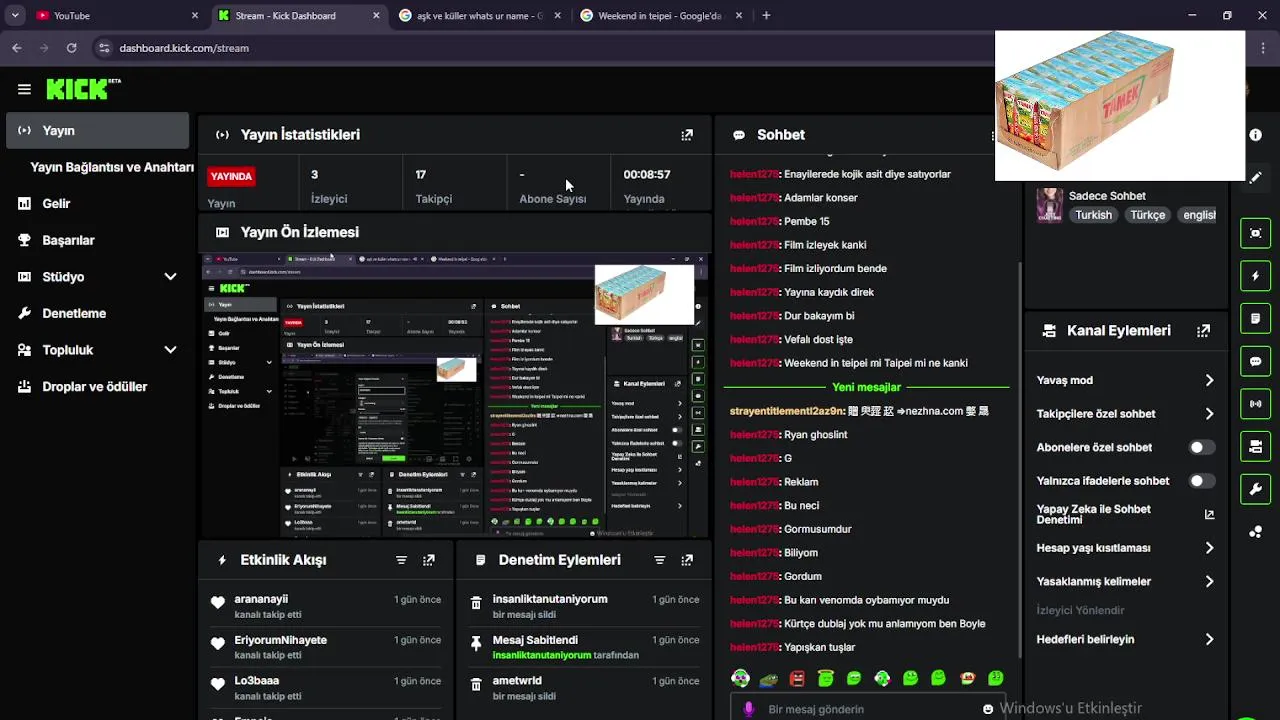
Task: Click the Yeni mesajlar divider label
Action: (x=866, y=387)
